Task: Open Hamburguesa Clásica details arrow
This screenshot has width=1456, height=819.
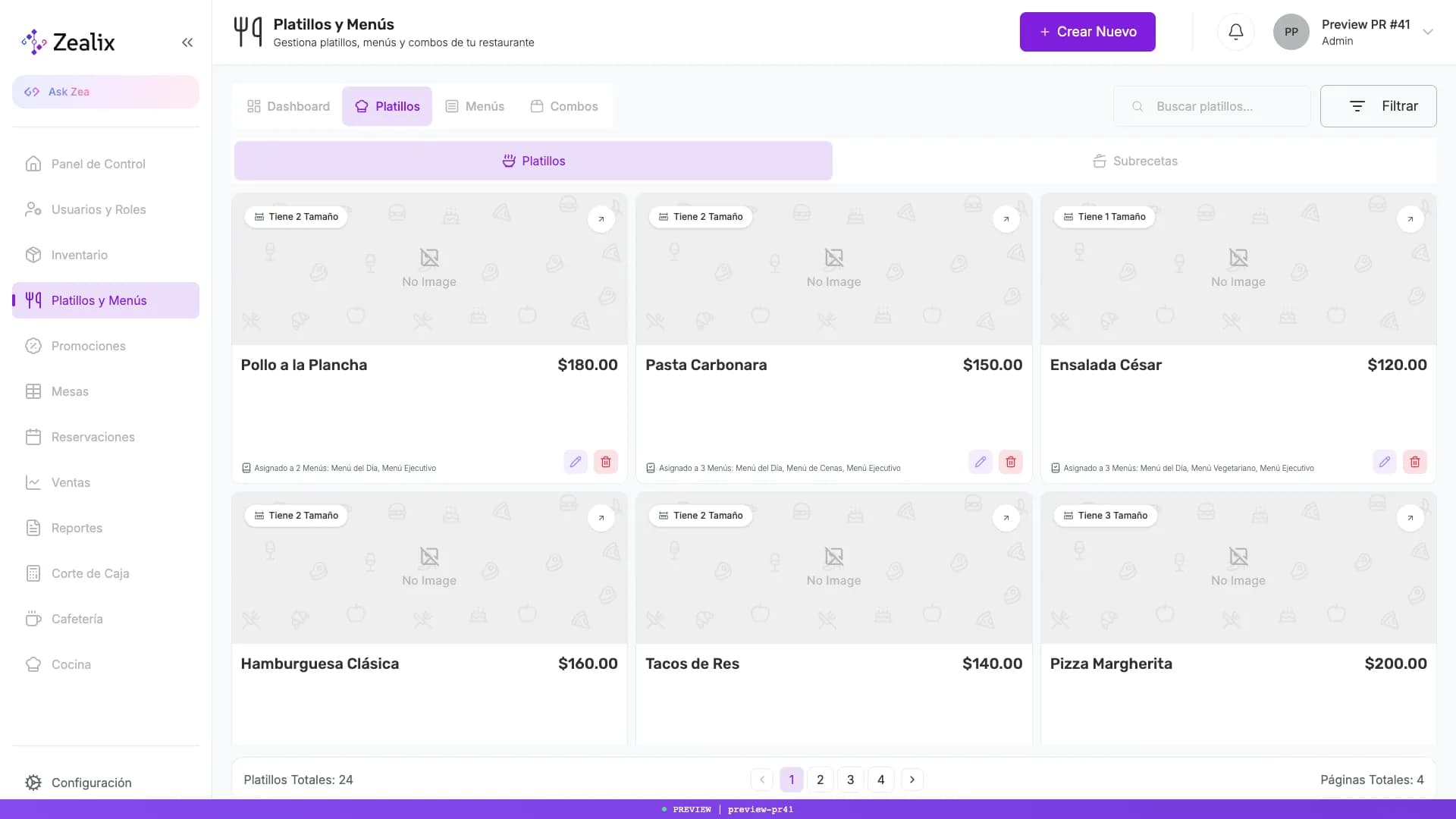Action: (x=601, y=518)
